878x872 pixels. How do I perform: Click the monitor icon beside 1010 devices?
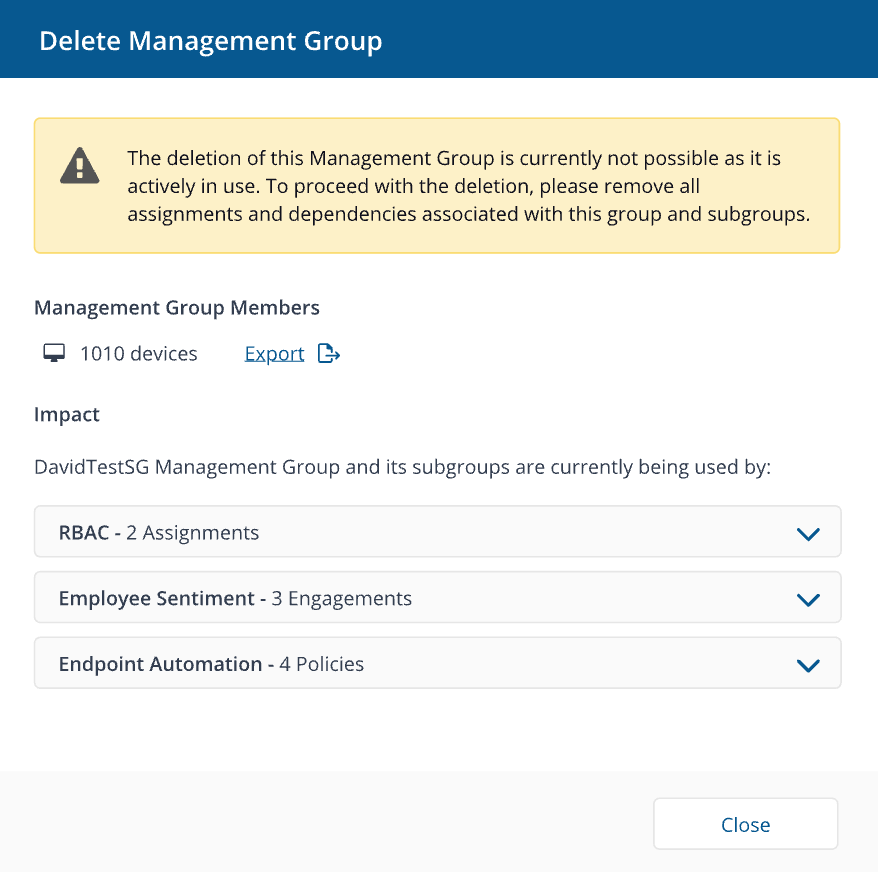[55, 354]
